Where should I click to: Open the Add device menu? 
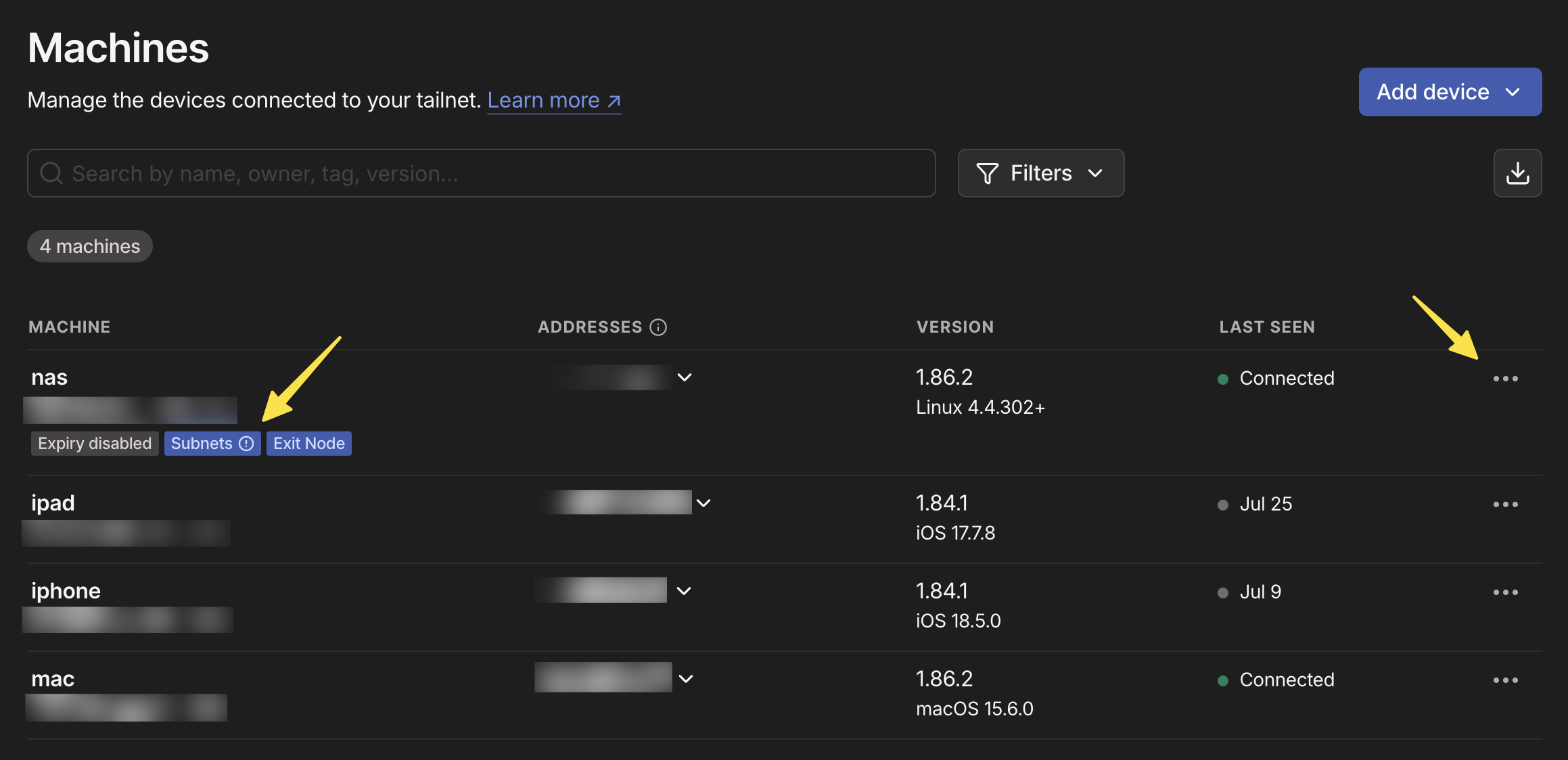(x=1450, y=92)
